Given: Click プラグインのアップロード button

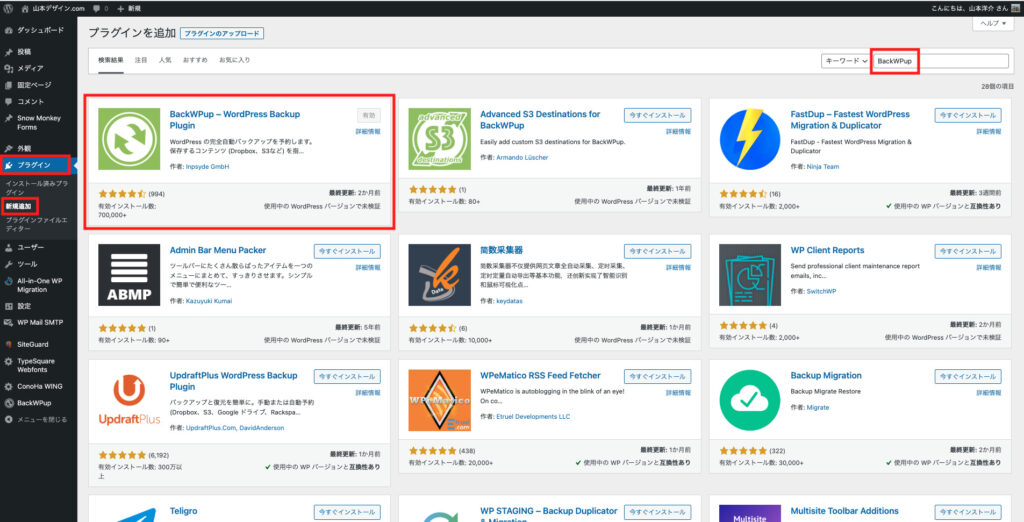Looking at the screenshot, I should click(222, 33).
